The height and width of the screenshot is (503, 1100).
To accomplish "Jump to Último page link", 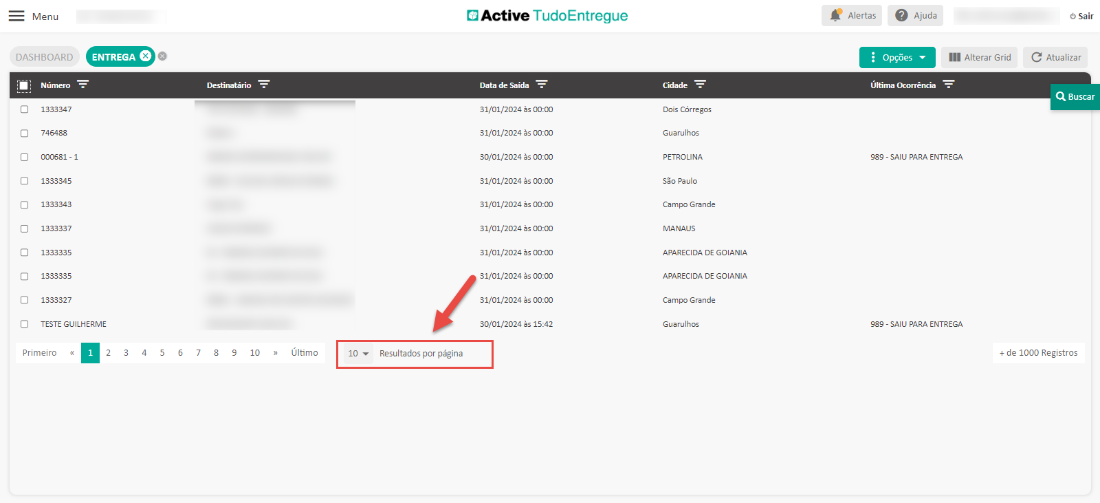I will [304, 353].
